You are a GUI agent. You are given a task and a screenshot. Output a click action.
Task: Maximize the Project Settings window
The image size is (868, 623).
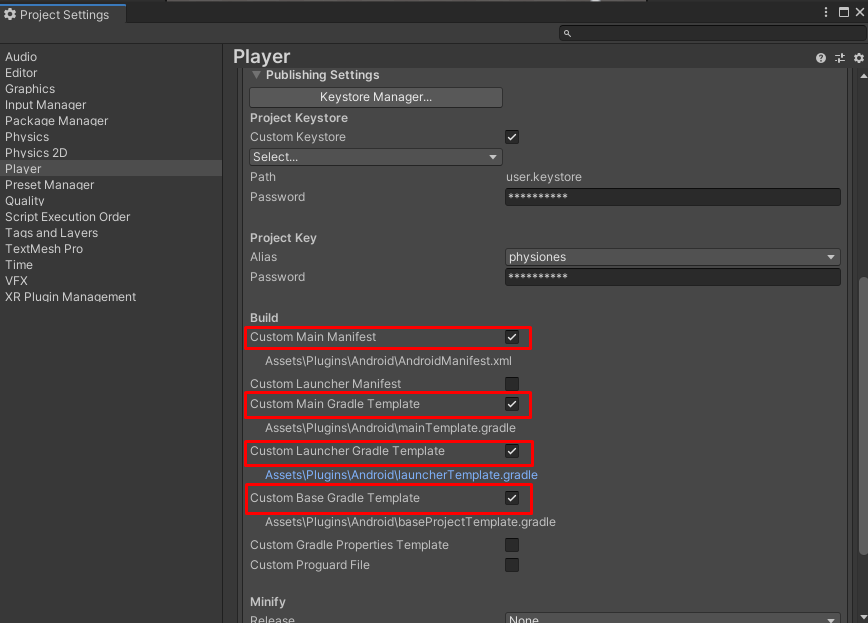844,12
